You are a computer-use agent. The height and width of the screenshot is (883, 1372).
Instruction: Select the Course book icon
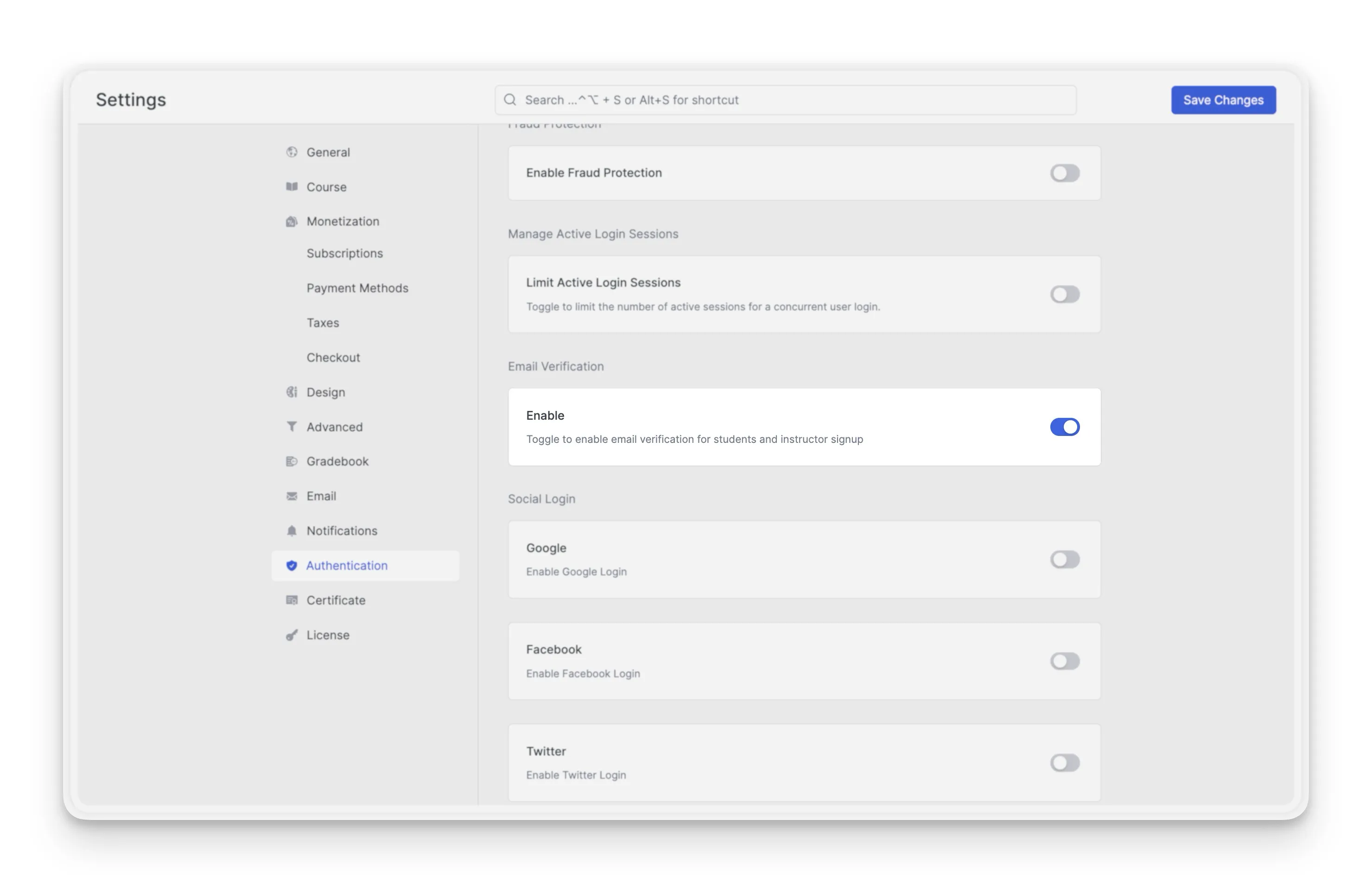click(292, 186)
